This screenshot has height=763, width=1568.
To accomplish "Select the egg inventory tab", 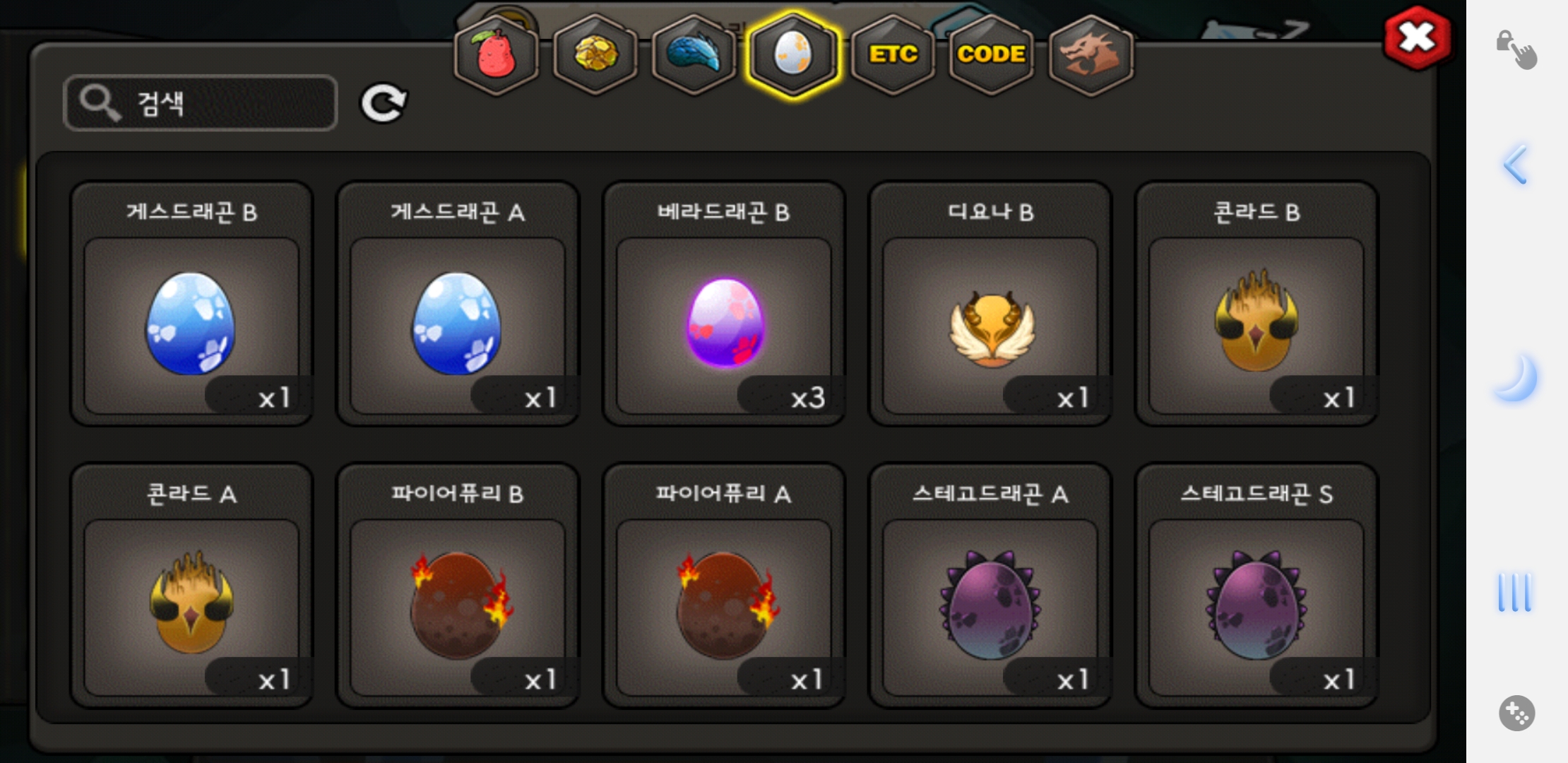I will tap(793, 54).
